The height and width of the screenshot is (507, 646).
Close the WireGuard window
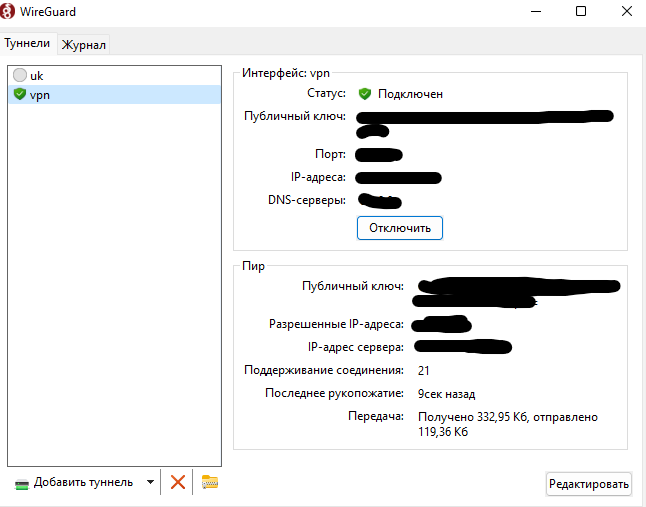tap(627, 11)
